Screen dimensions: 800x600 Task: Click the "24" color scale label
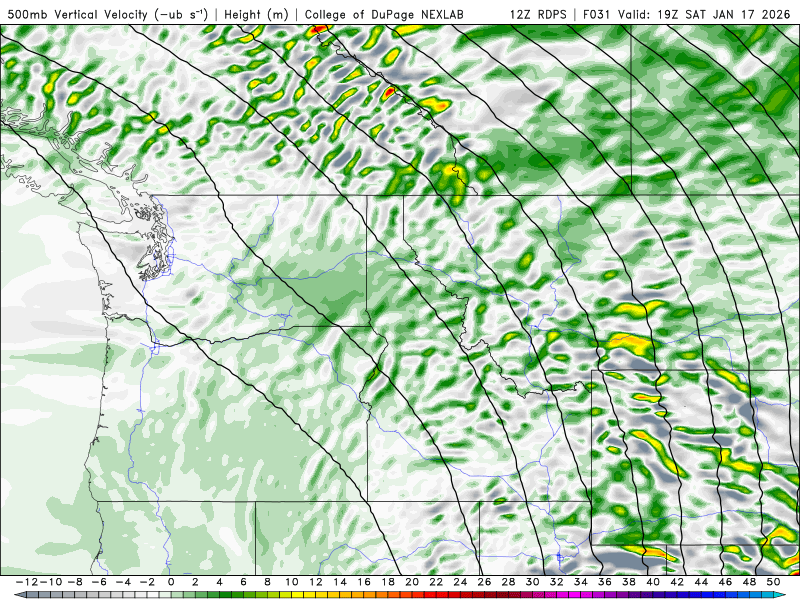click(x=460, y=582)
